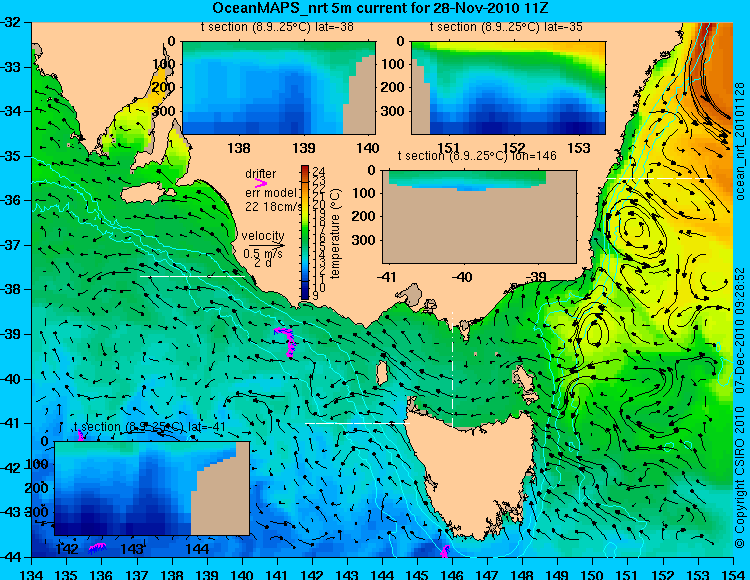Click the -44 latitude label on the left axis
Viewport: 750px width, 580px height.
11,557
